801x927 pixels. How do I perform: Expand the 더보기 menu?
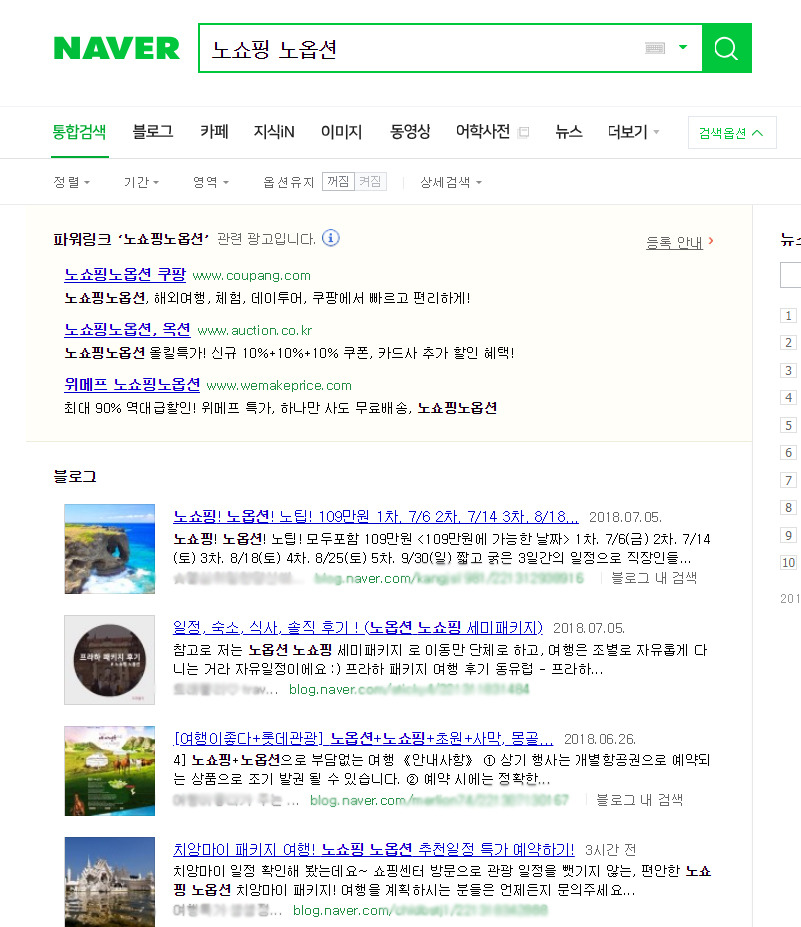pyautogui.click(x=633, y=132)
